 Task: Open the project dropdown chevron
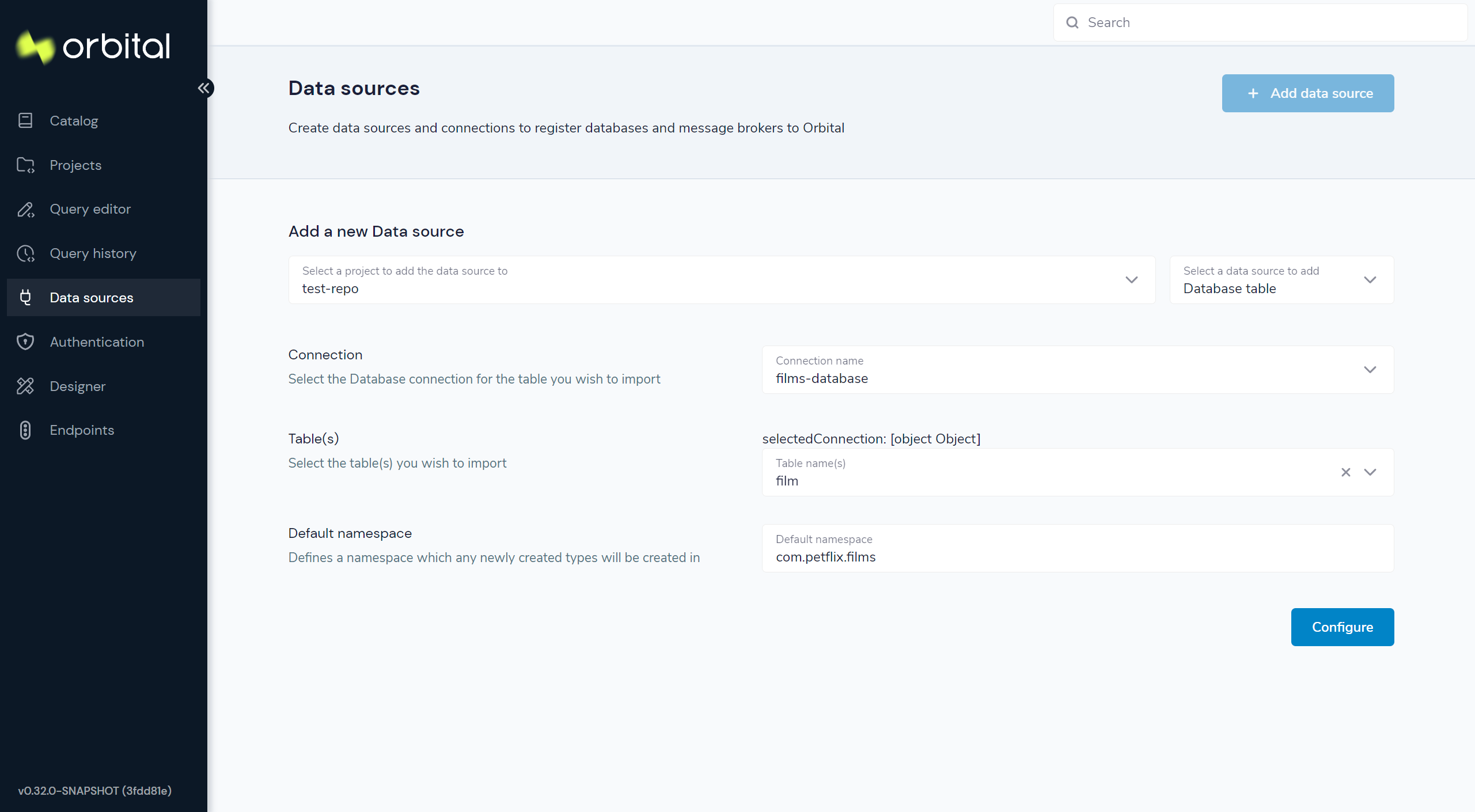click(1131, 280)
